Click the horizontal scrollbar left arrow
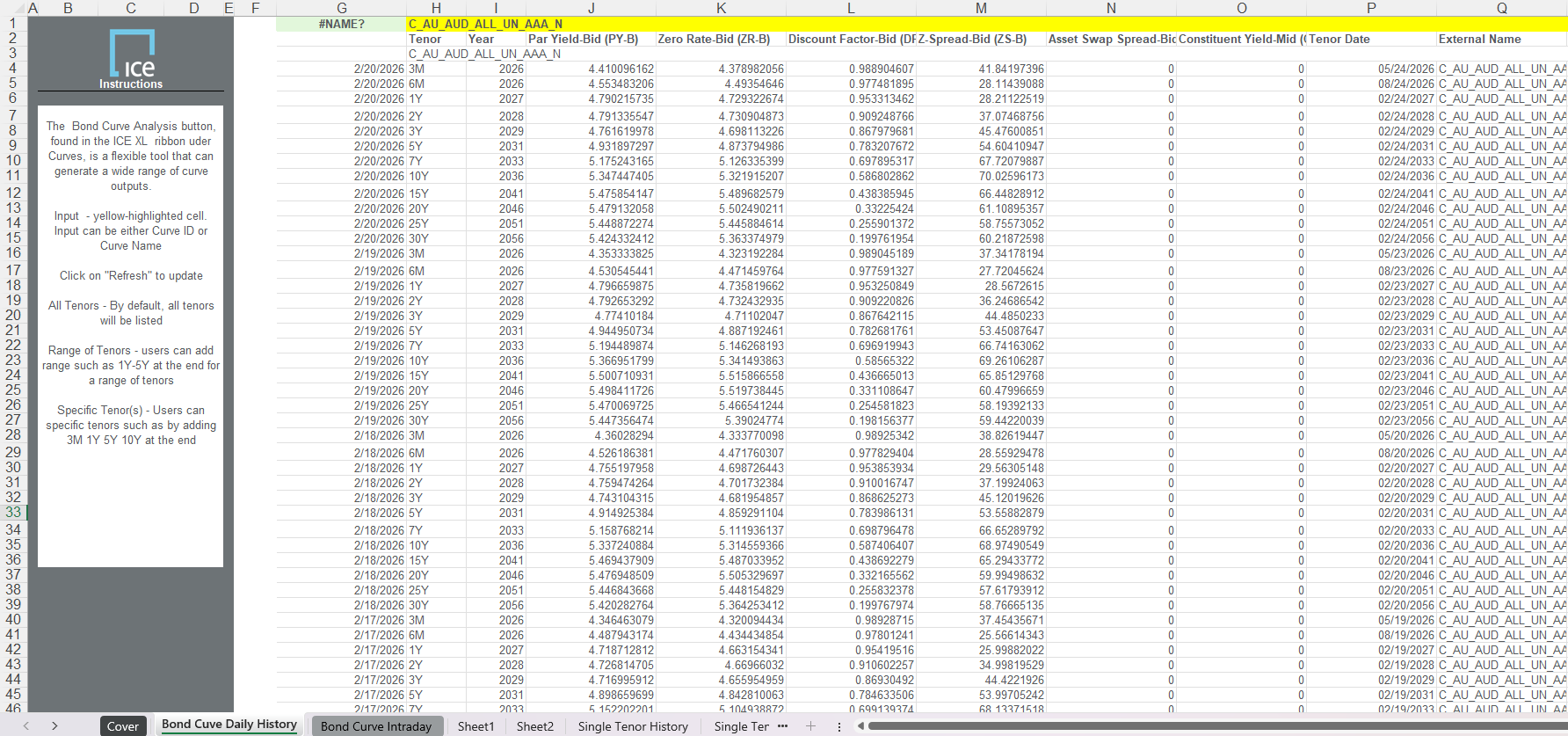1568x736 pixels. point(860,725)
